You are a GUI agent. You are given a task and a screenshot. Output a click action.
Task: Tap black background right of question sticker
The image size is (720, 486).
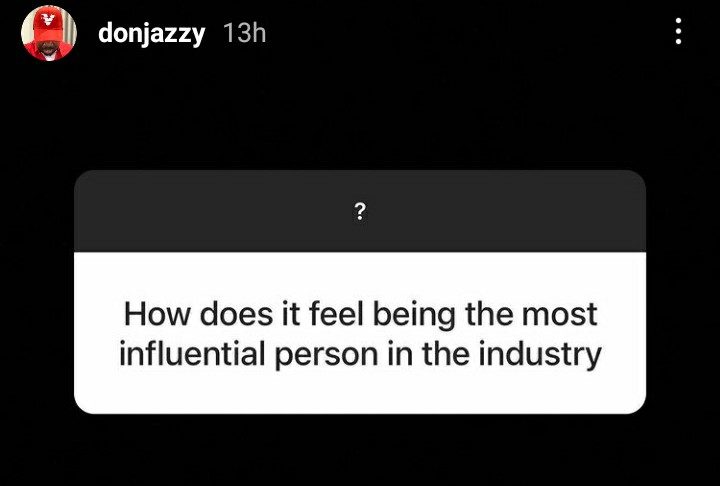tap(683, 292)
